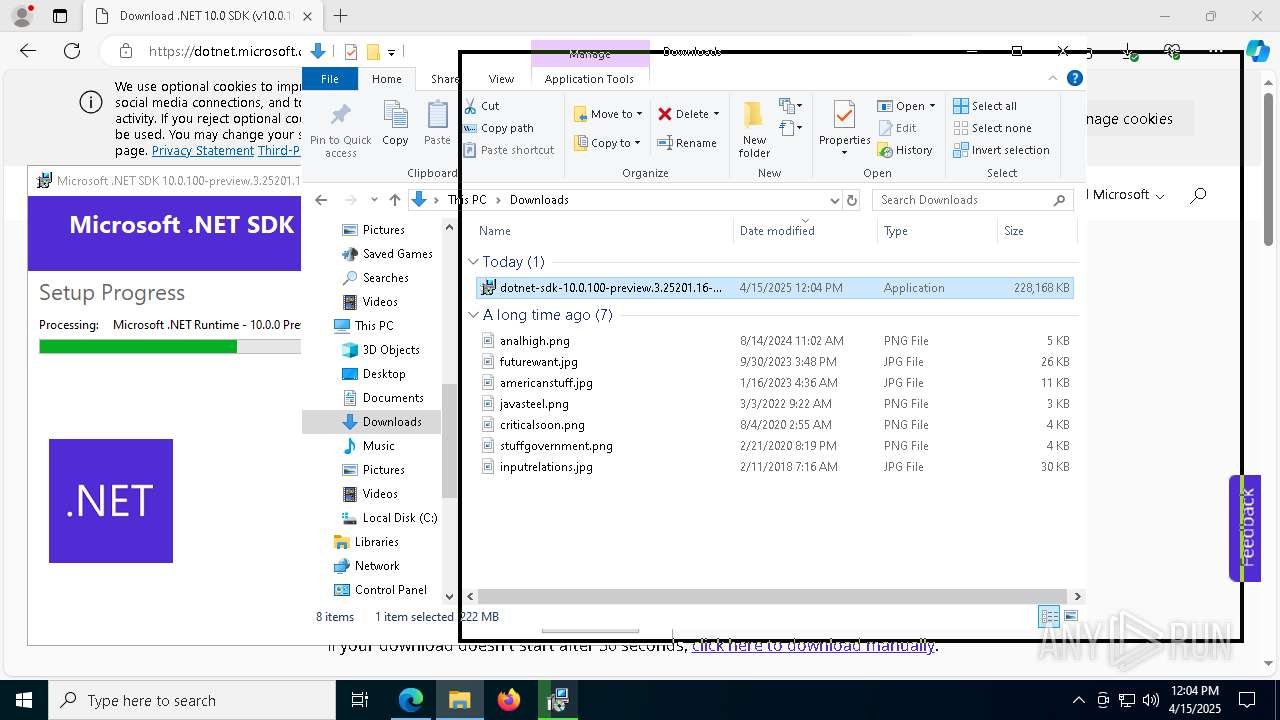Viewport: 1280px width, 720px height.
Task: Open Desktop in navigation pane
Action: tap(374, 374)
